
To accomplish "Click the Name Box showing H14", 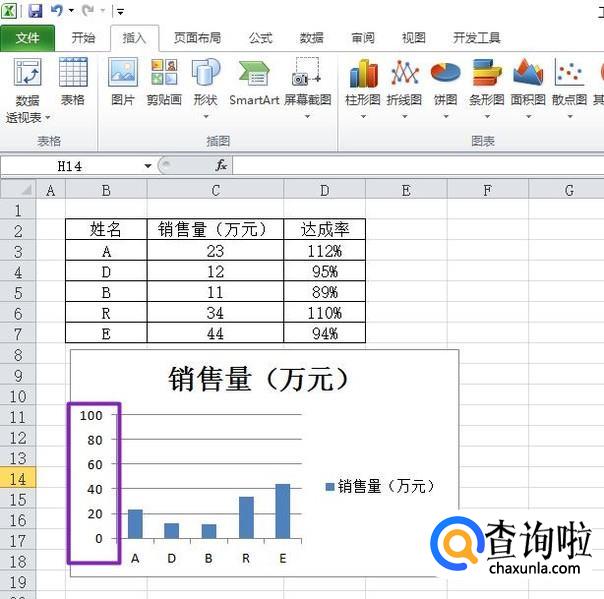I will [70, 166].
